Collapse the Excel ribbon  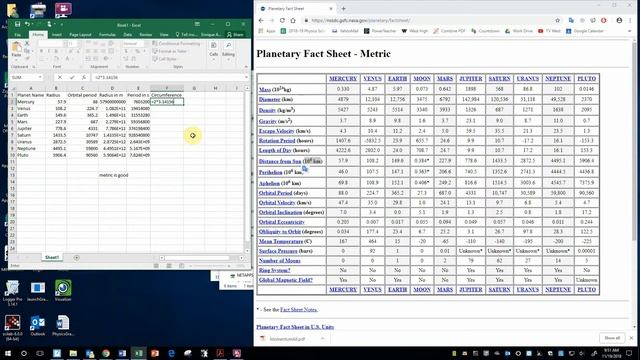click(x=246, y=67)
